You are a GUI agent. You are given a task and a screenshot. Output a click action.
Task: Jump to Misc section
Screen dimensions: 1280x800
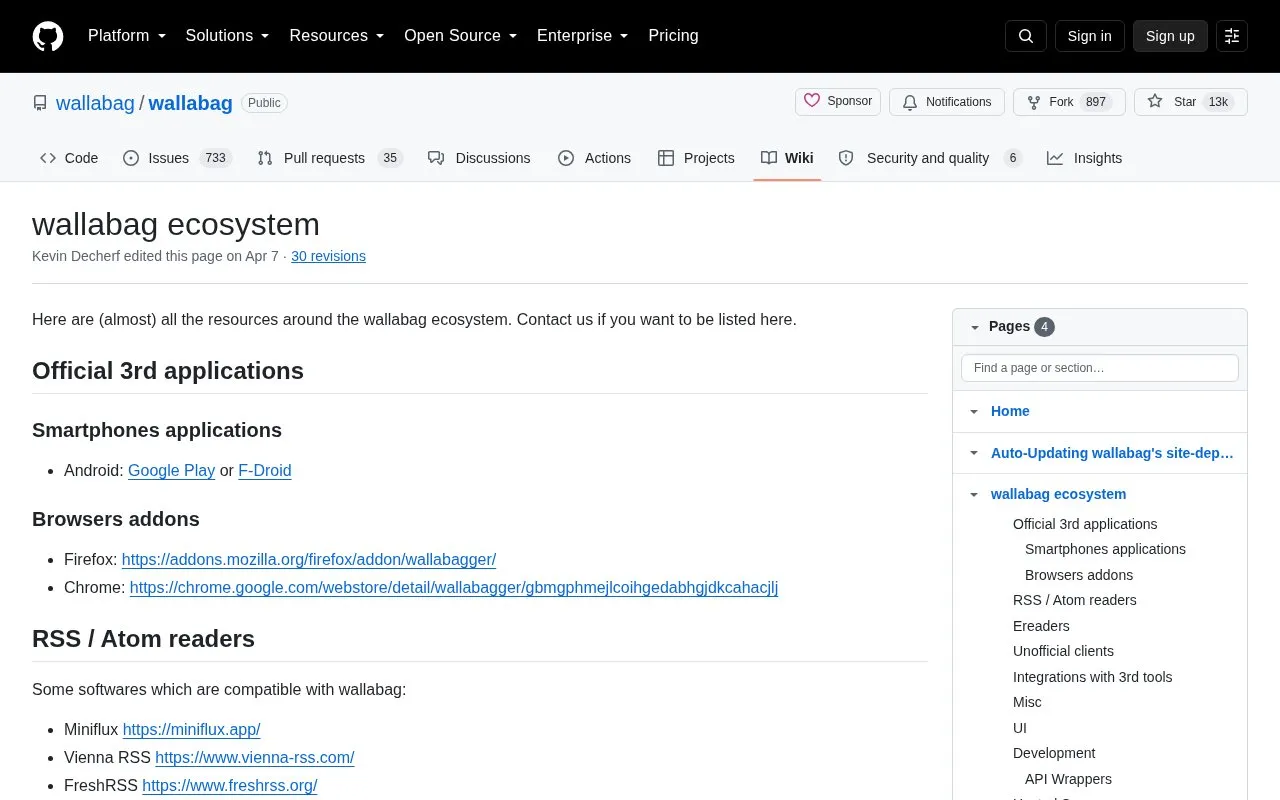[1027, 702]
